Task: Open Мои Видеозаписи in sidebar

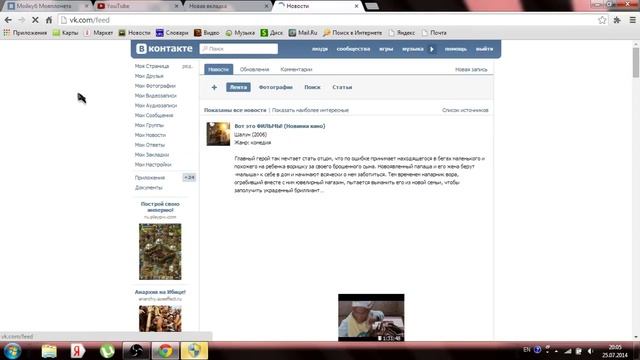Action: [156, 96]
